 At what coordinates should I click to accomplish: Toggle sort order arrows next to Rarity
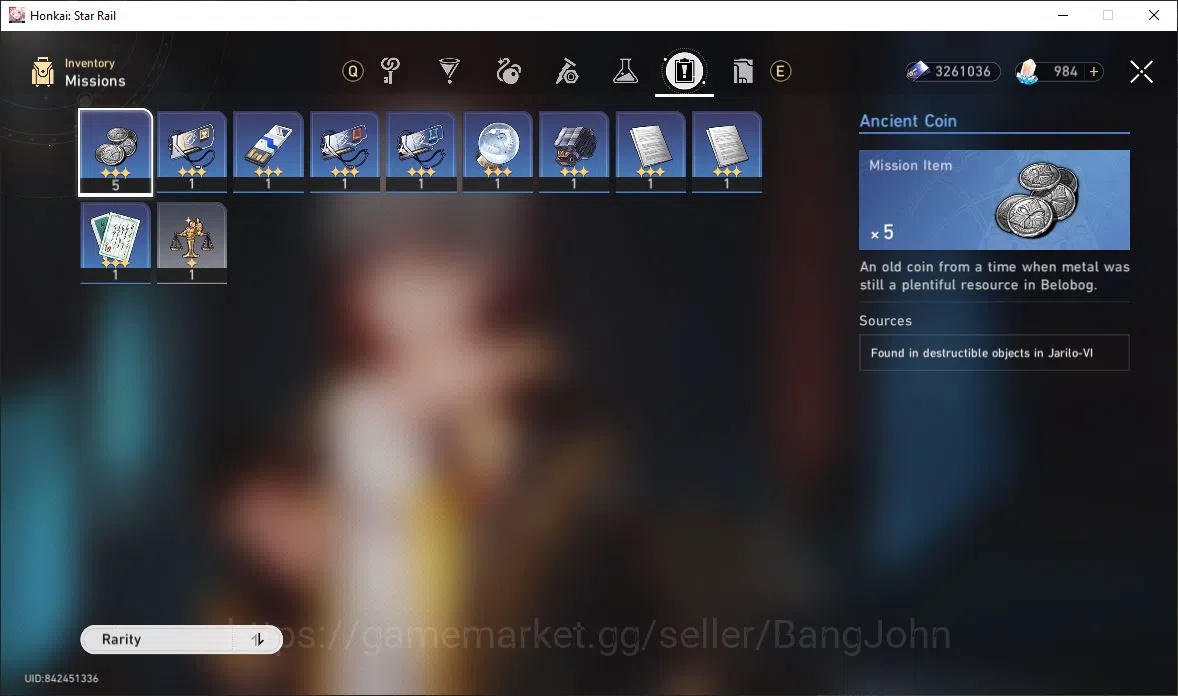pos(258,640)
